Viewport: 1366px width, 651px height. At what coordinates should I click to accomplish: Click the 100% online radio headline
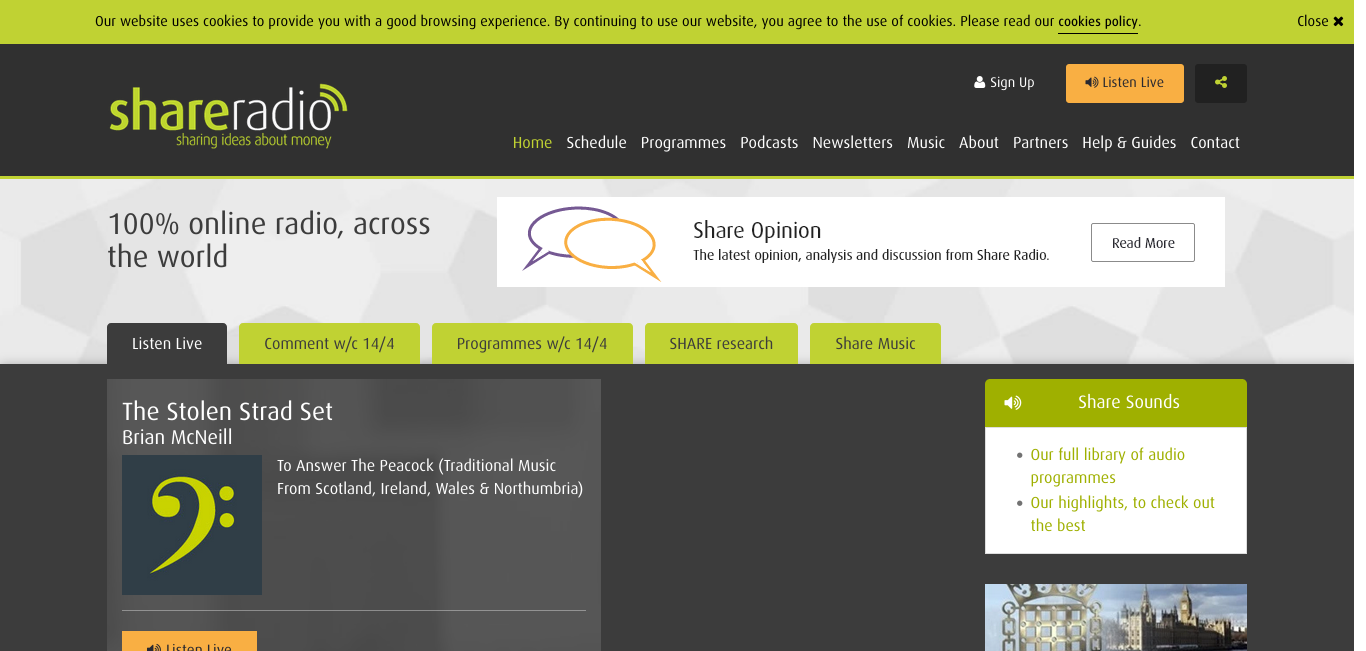pos(269,240)
